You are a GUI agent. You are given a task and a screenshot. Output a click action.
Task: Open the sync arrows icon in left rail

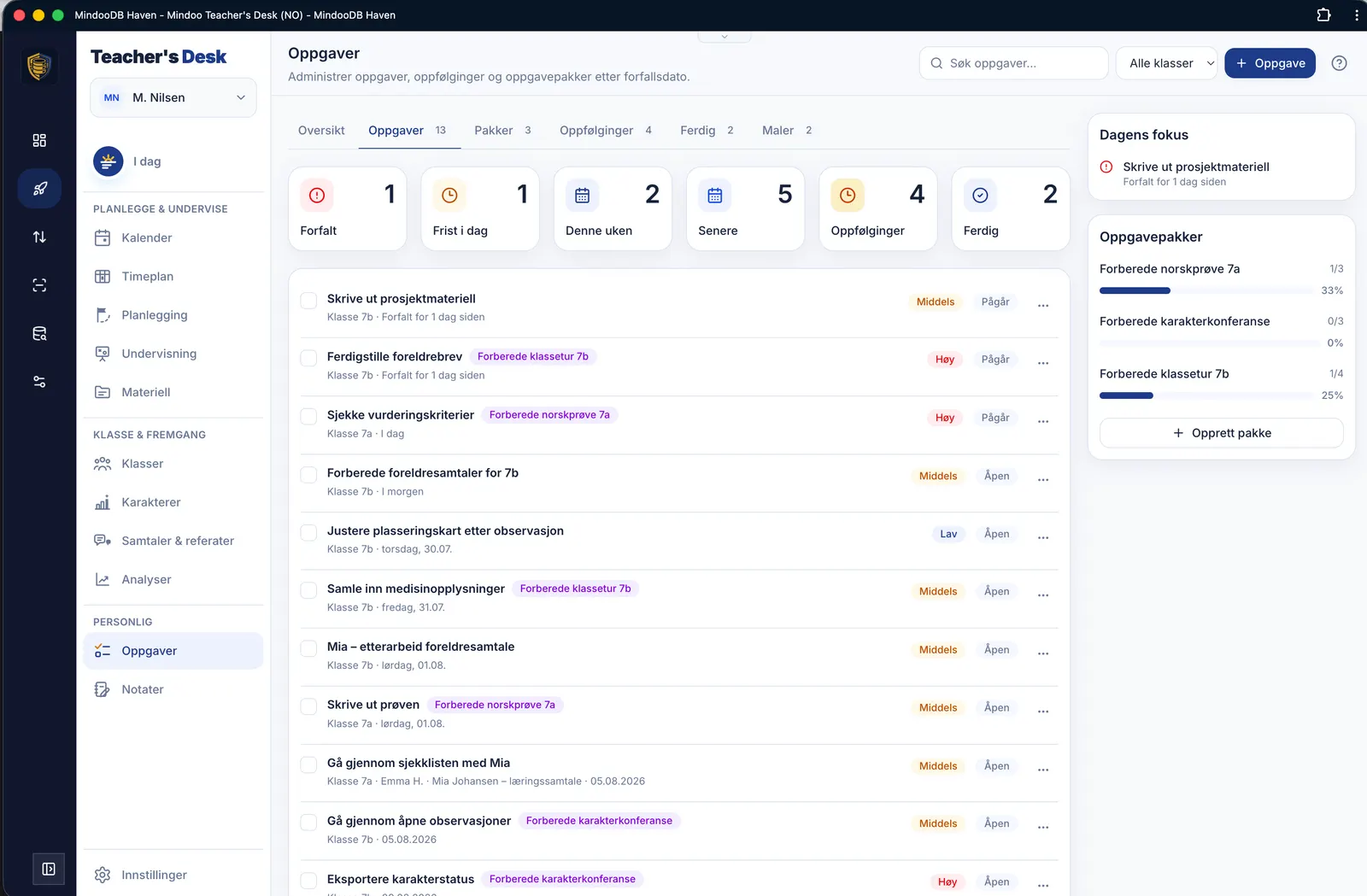39,237
